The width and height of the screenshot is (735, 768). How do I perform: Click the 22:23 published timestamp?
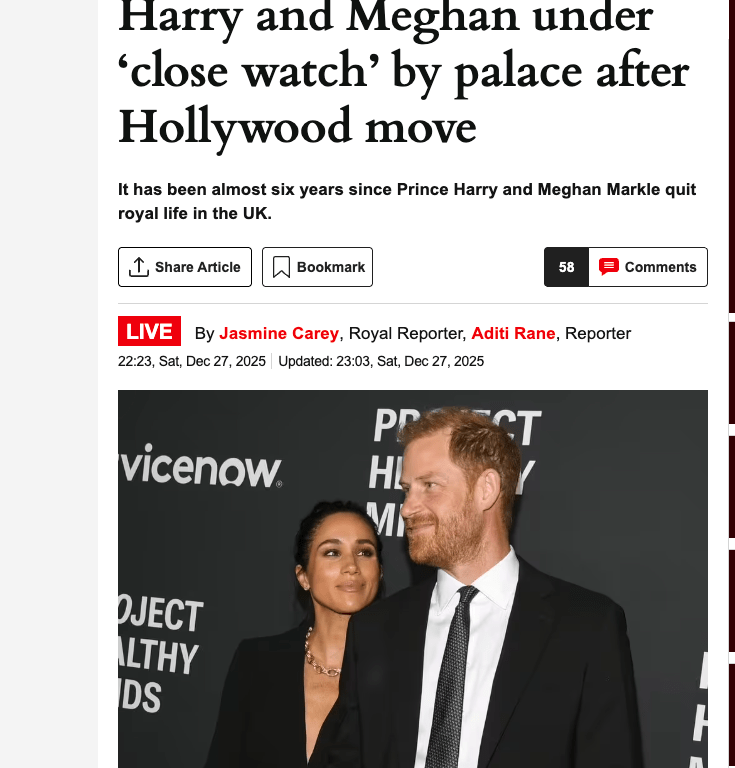(x=192, y=361)
